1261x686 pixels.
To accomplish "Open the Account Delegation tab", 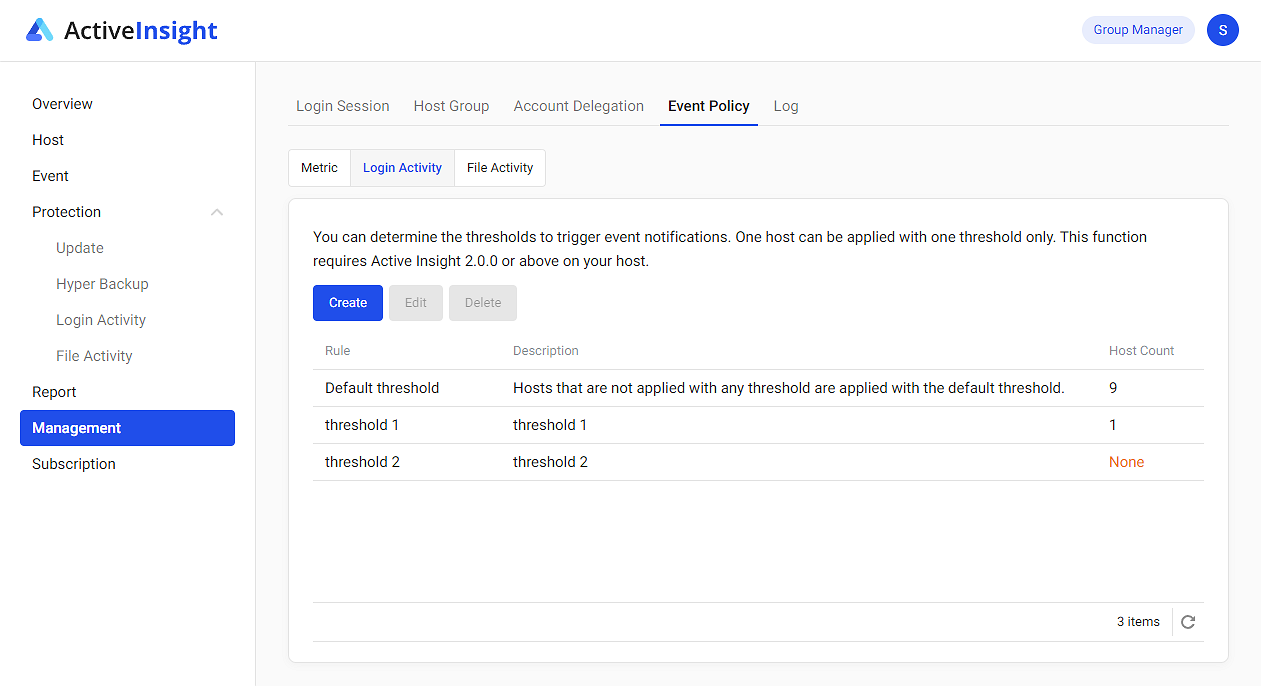I will click(578, 105).
